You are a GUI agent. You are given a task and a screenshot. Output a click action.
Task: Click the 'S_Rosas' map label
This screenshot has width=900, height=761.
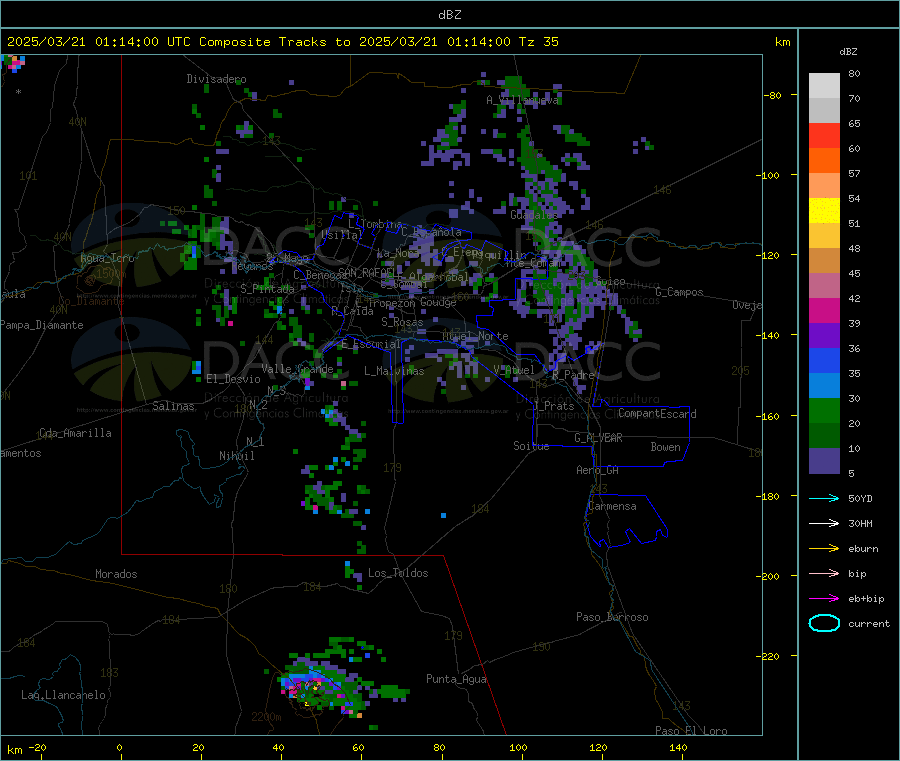click(x=402, y=322)
